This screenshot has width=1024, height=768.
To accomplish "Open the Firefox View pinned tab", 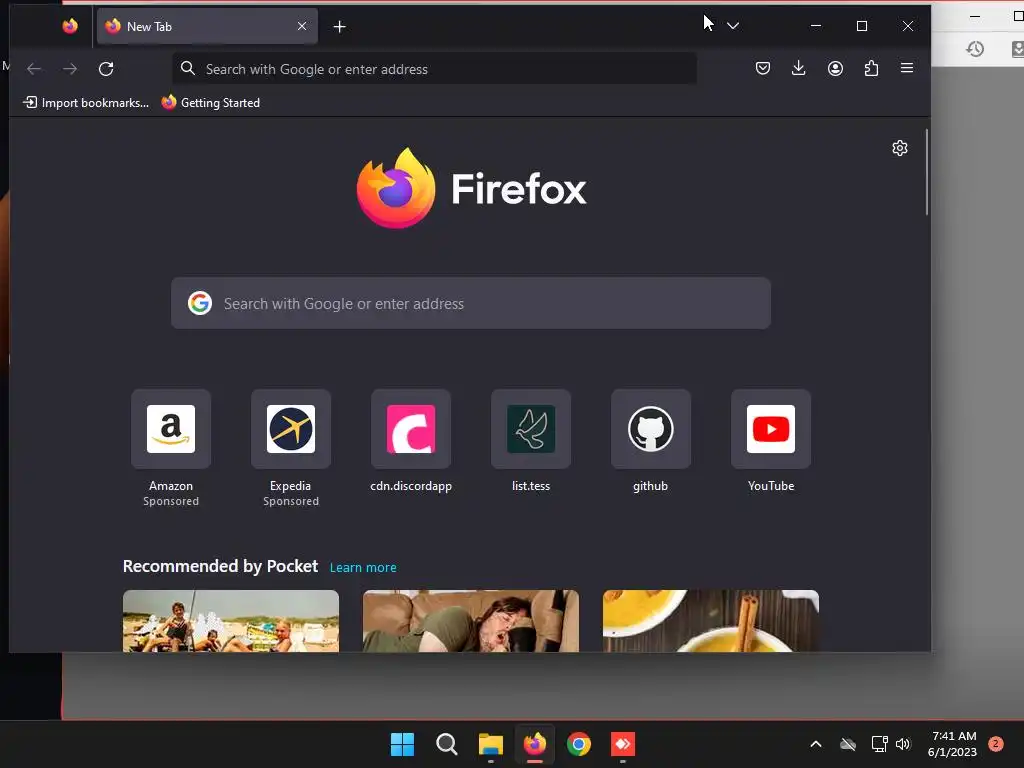I will point(70,26).
